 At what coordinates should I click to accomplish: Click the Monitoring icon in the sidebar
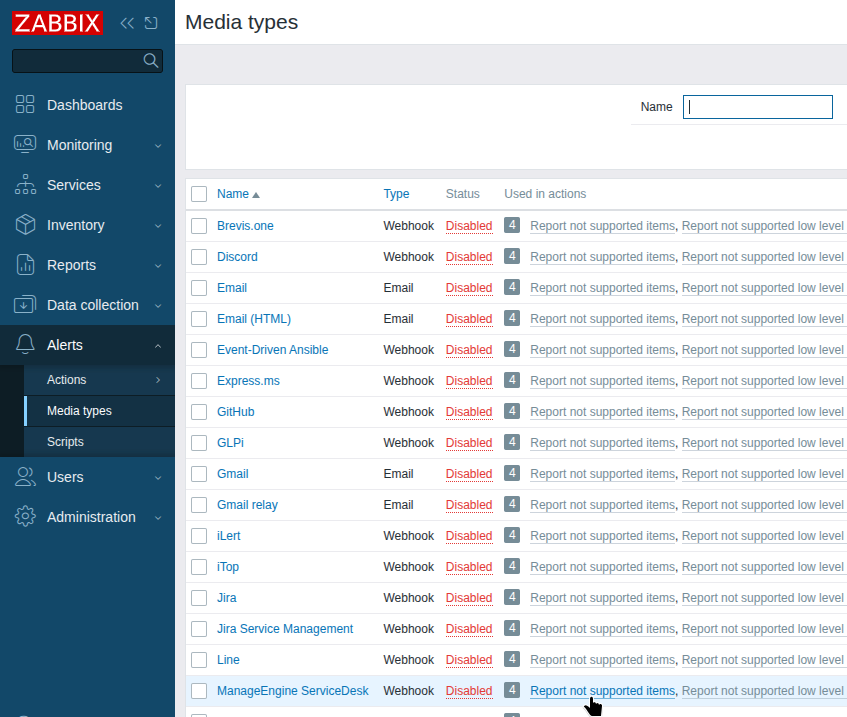25,144
